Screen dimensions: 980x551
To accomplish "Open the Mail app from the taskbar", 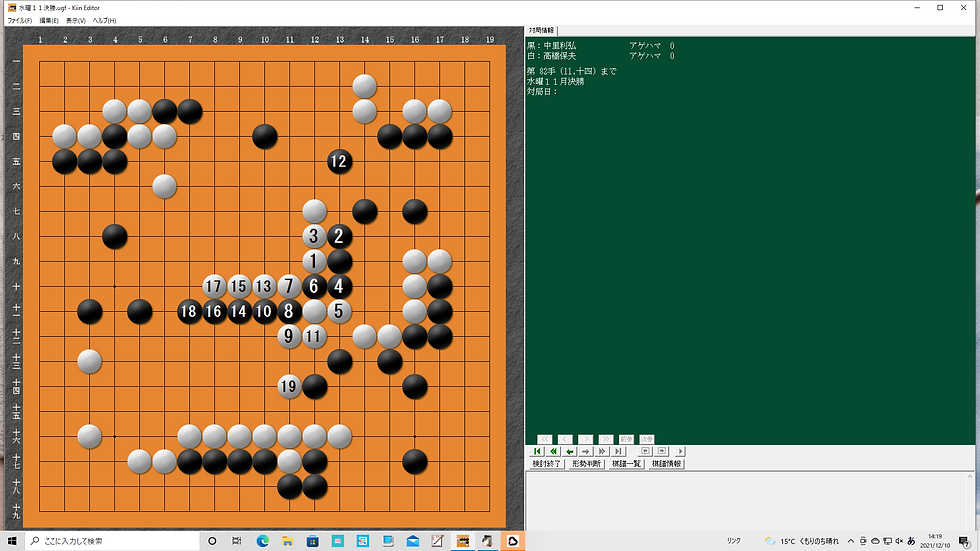I will tap(412, 541).
